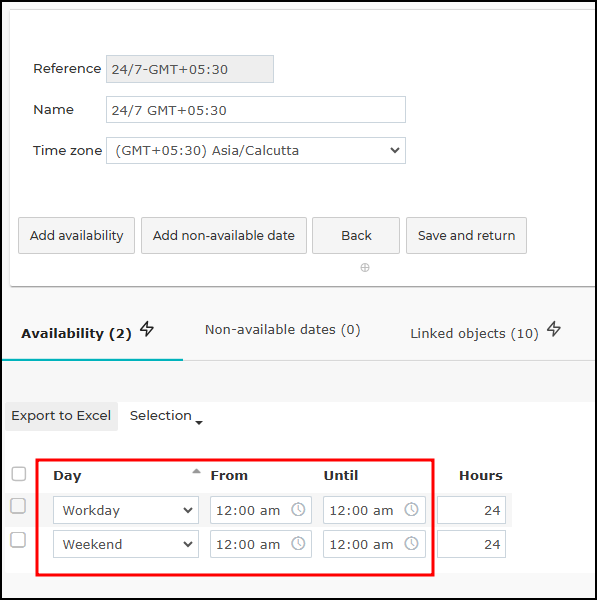Click the Until column header
This screenshot has height=600, width=597.
341,476
